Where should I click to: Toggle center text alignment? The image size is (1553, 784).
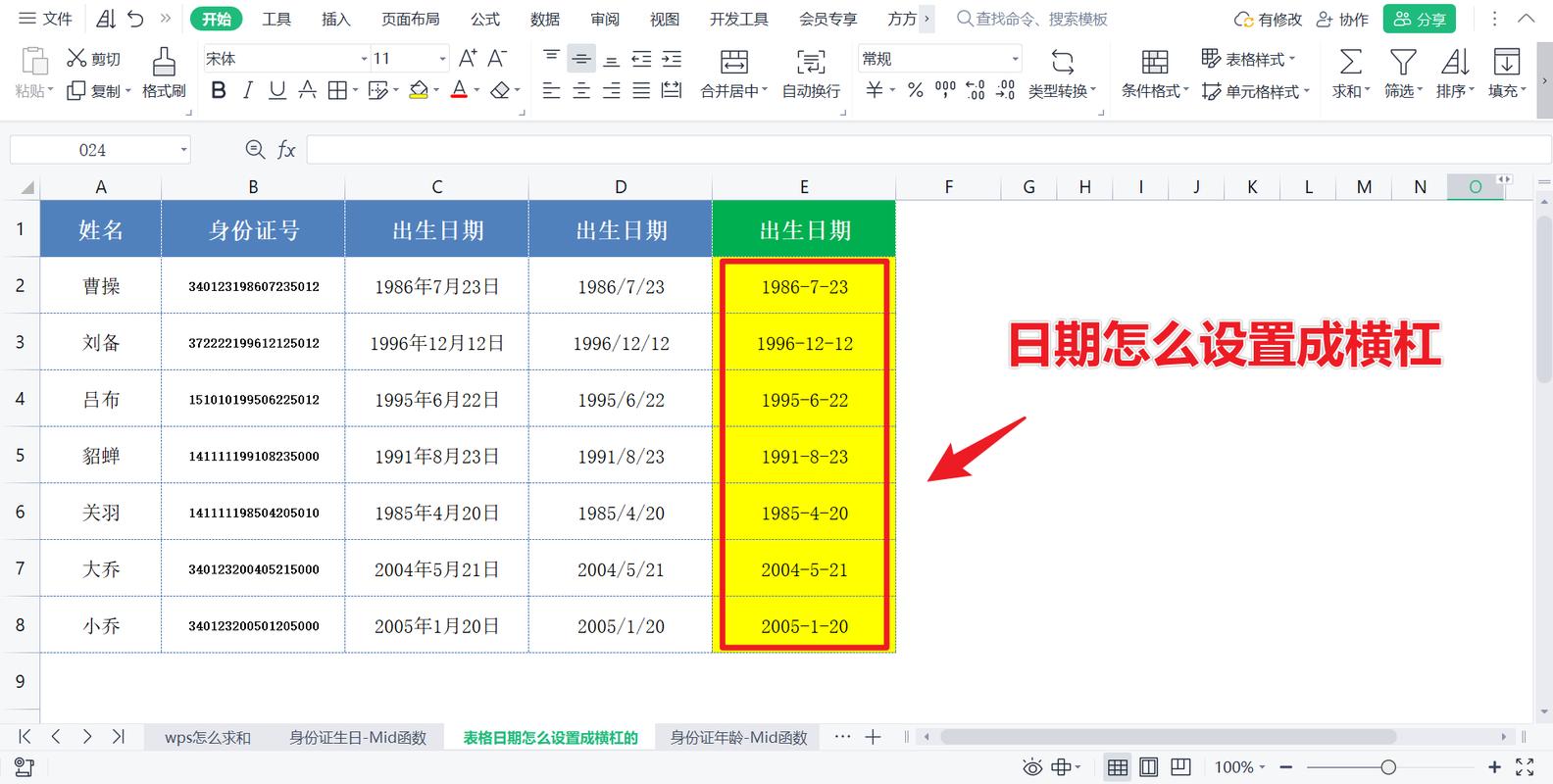581,91
